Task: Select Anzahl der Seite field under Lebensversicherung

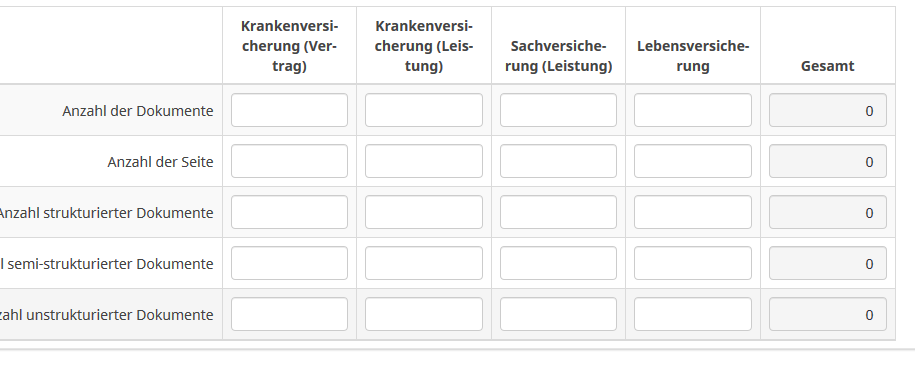Action: pos(693,161)
